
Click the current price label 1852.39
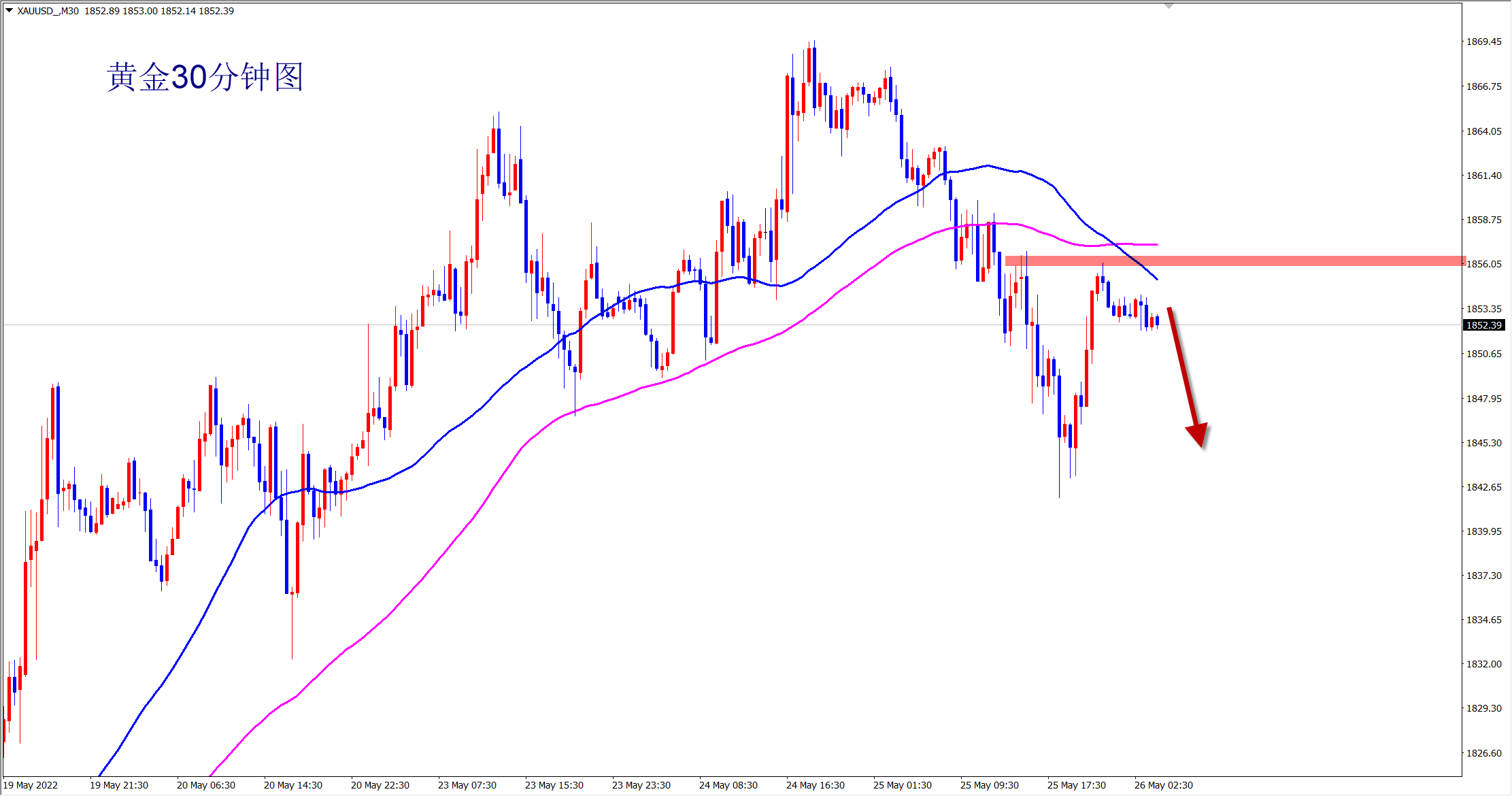coord(1483,325)
